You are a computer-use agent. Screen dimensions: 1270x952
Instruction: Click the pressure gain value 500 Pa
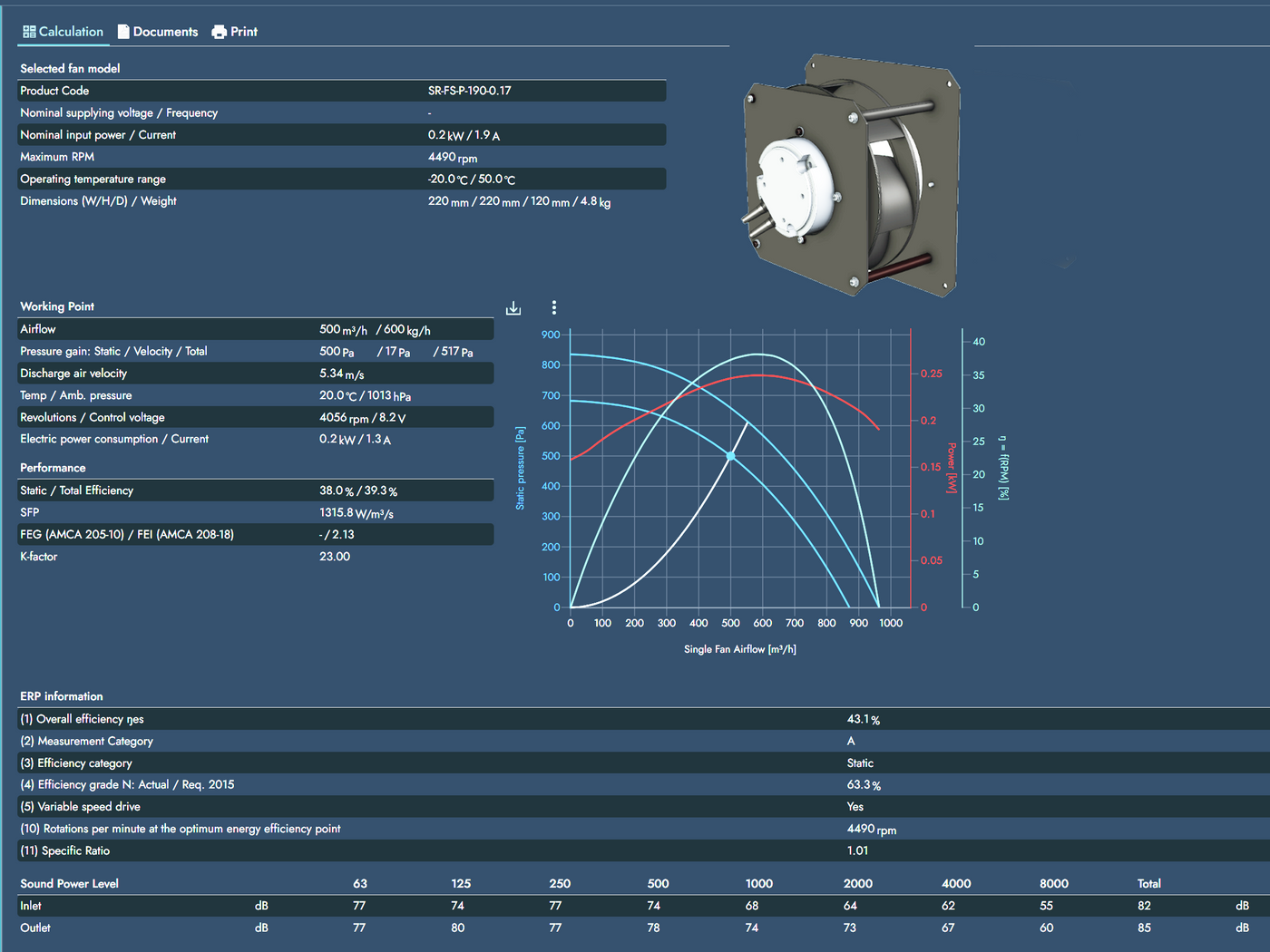(337, 352)
